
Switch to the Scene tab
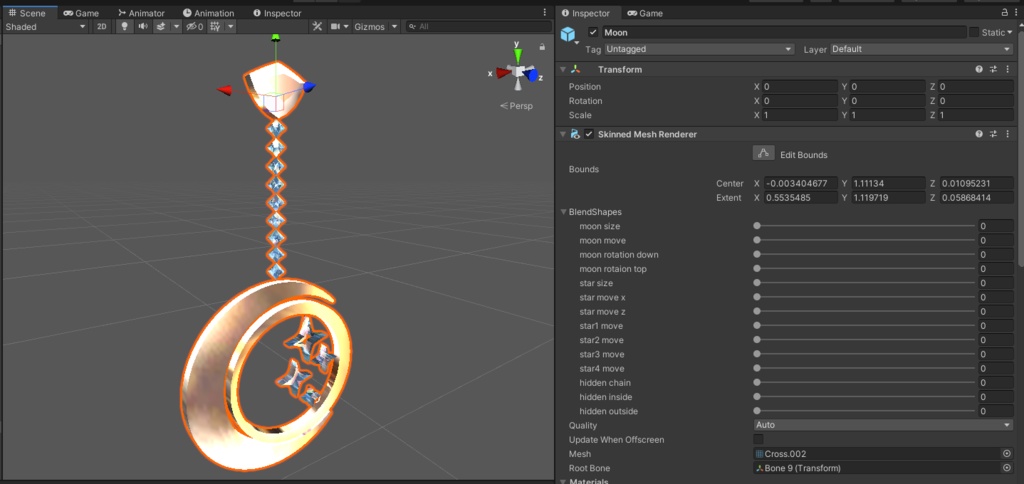[28, 13]
